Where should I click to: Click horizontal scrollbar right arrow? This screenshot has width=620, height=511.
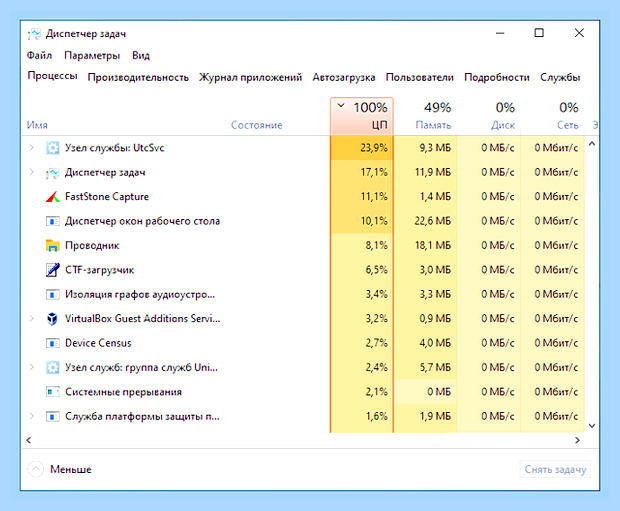pos(577,440)
